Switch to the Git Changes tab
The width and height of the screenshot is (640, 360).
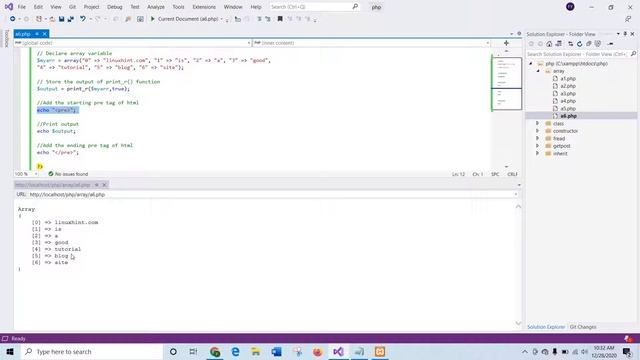pyautogui.click(x=583, y=327)
